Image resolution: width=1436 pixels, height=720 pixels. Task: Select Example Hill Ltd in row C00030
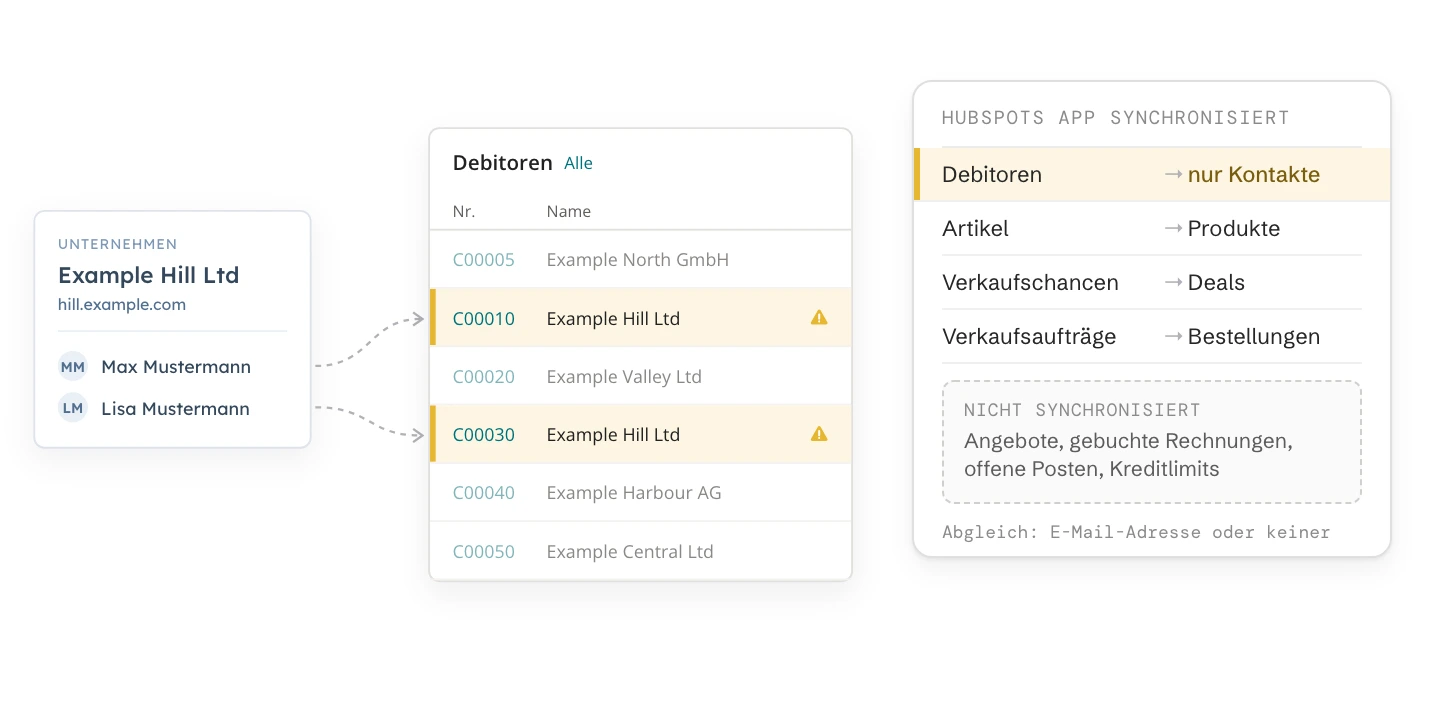tap(613, 435)
